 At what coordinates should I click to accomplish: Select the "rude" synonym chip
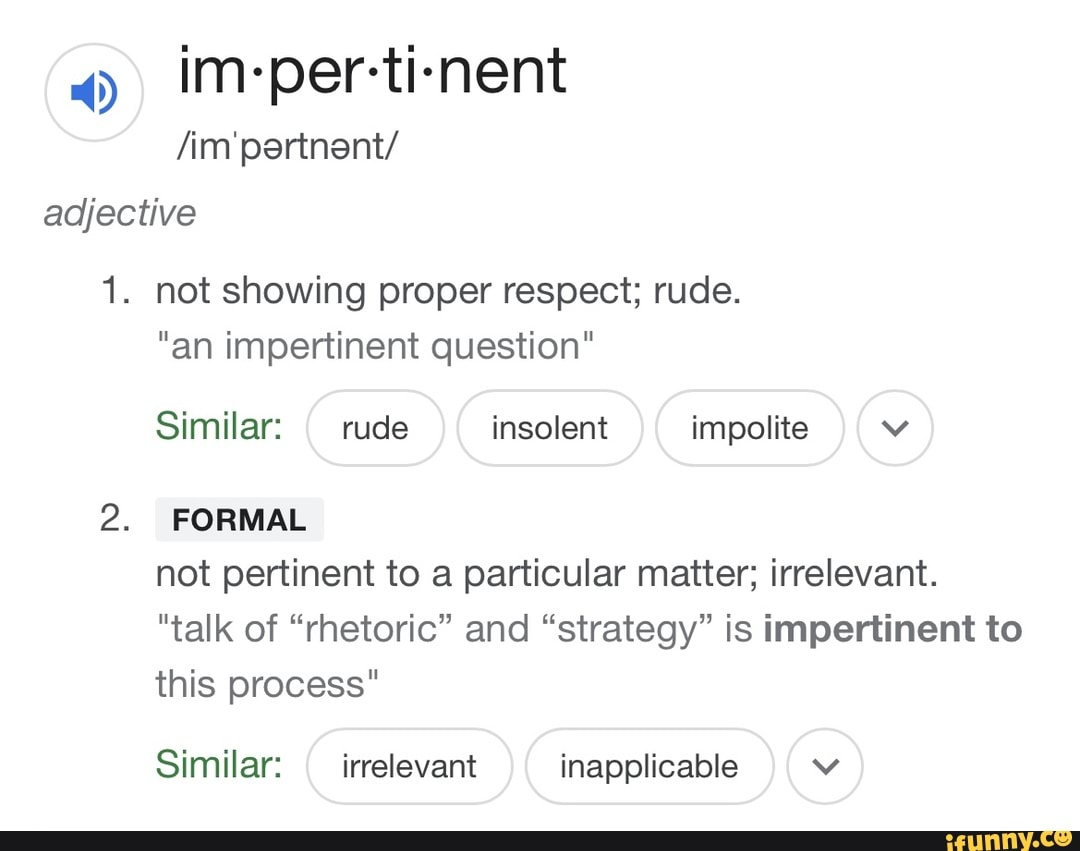tap(375, 428)
